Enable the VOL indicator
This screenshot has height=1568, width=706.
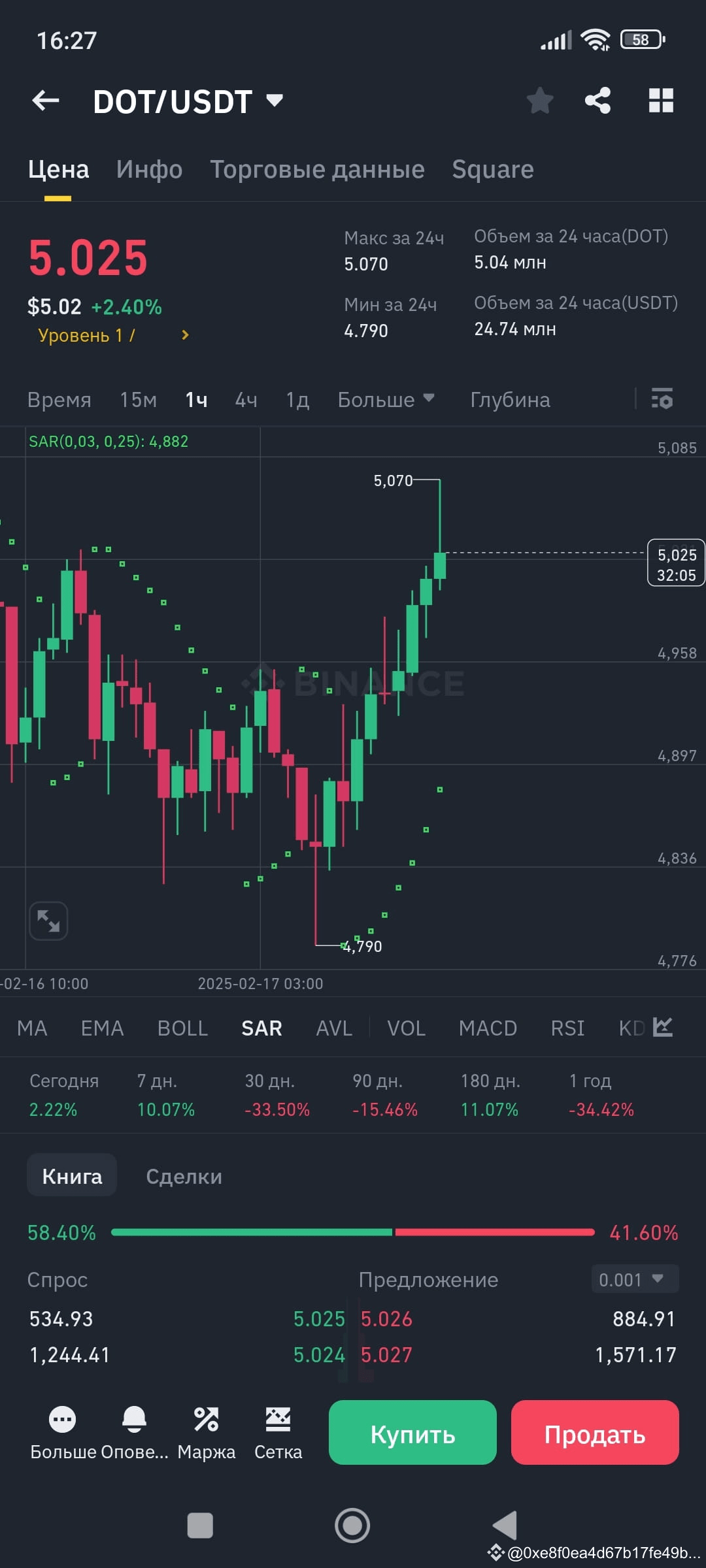coord(406,1028)
